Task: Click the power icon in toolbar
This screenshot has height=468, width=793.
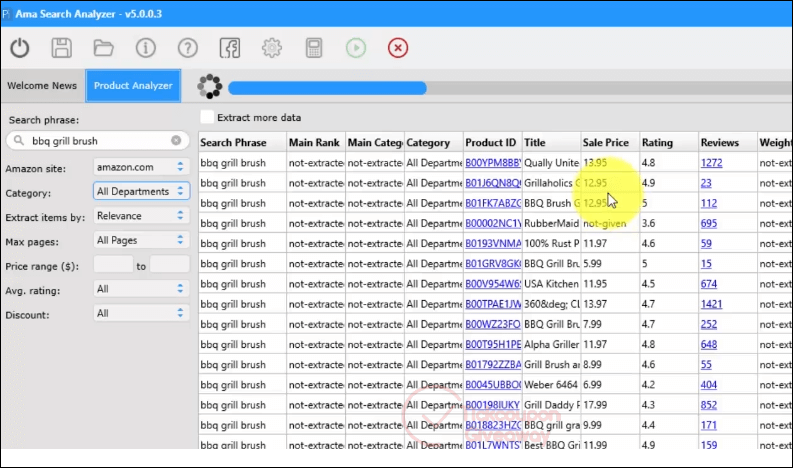Action: tap(20, 48)
